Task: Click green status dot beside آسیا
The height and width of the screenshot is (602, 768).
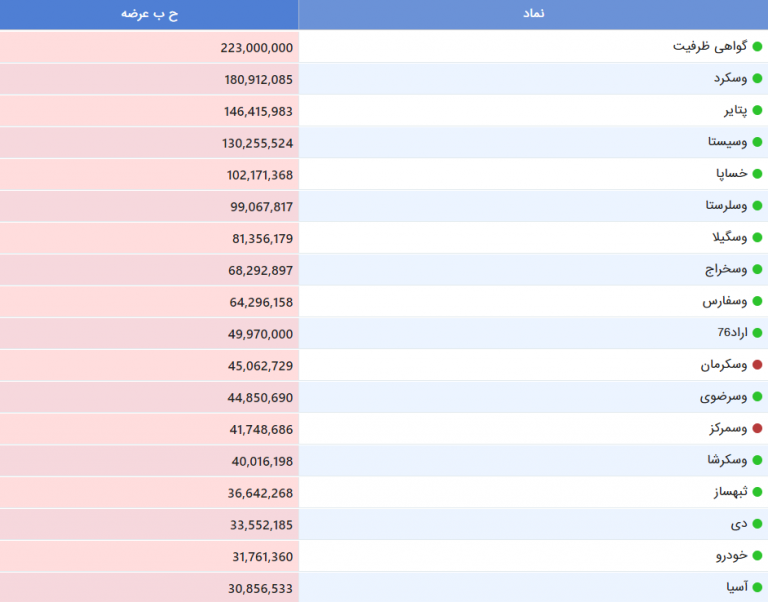Action: (x=757, y=587)
